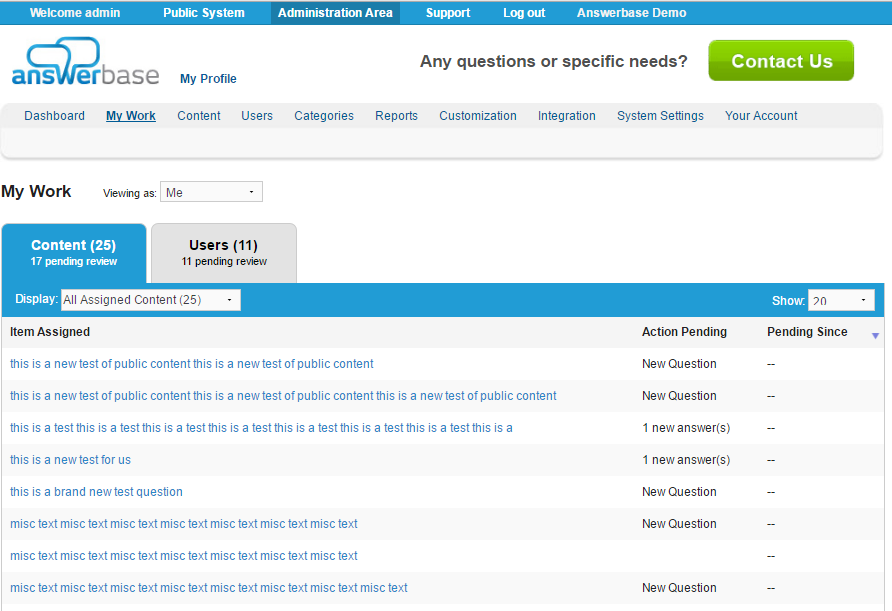
Task: Open 'this is a new test for us'
Action: pyautogui.click(x=70, y=460)
